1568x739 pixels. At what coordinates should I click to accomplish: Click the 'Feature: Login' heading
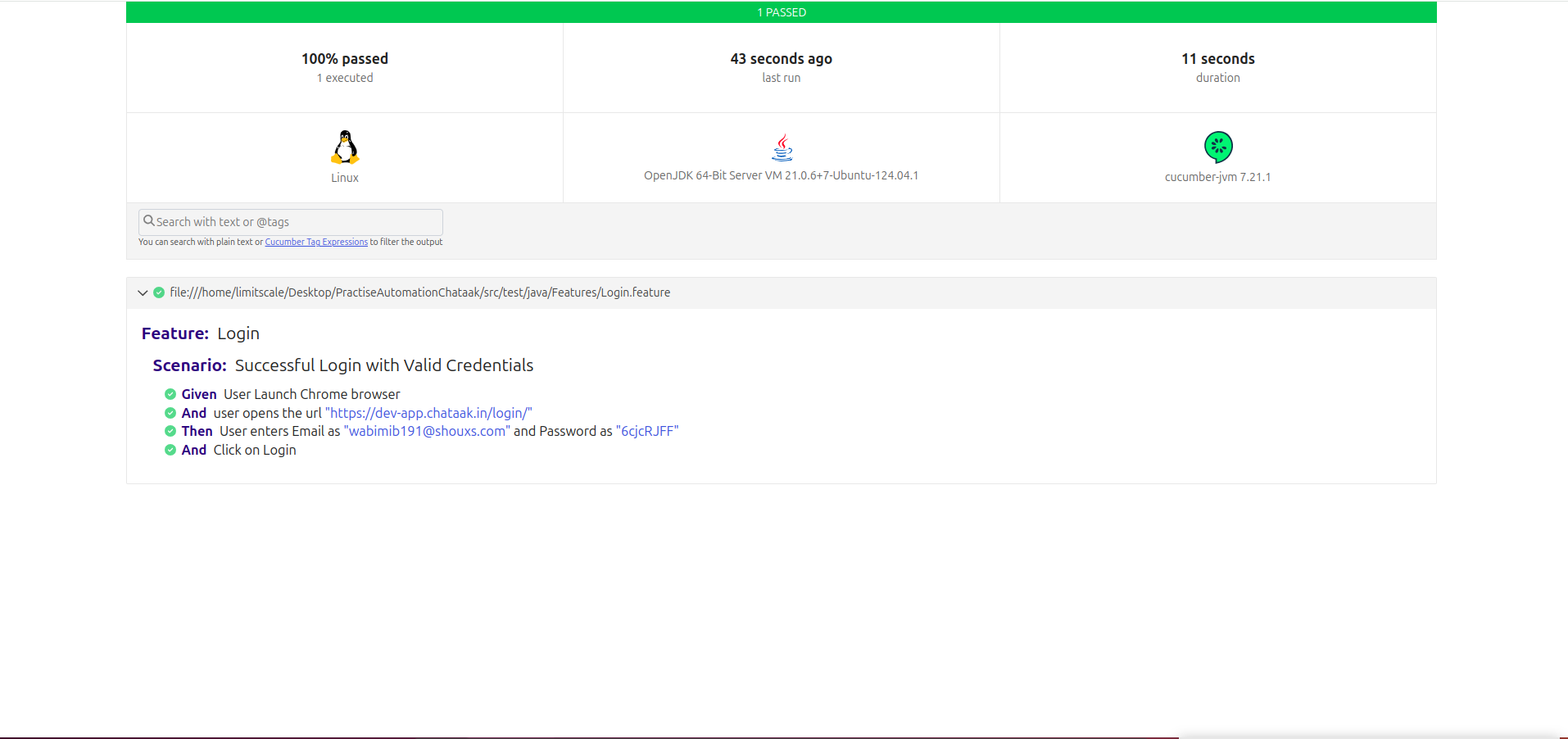pos(201,333)
